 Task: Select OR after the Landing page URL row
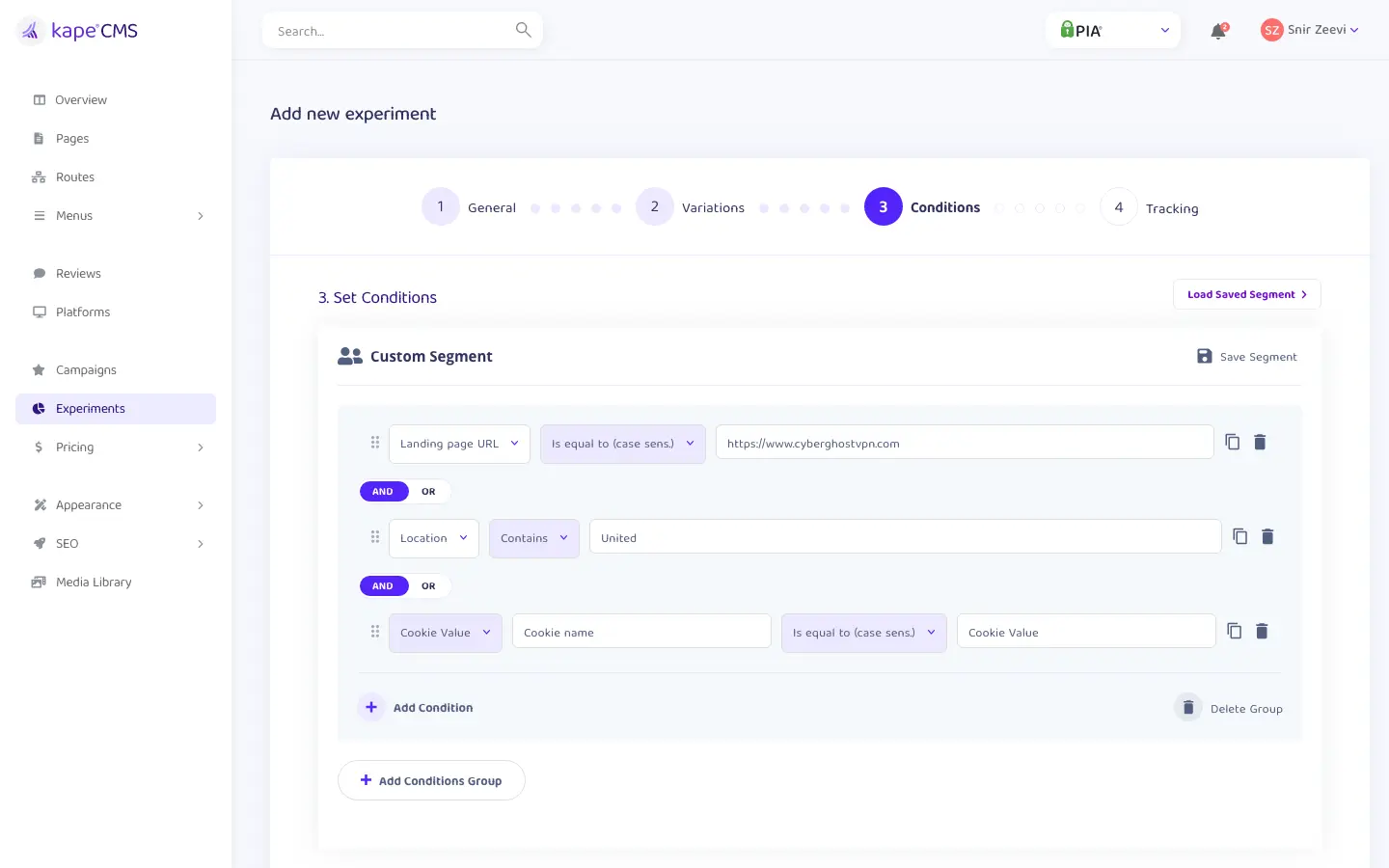pos(428,491)
